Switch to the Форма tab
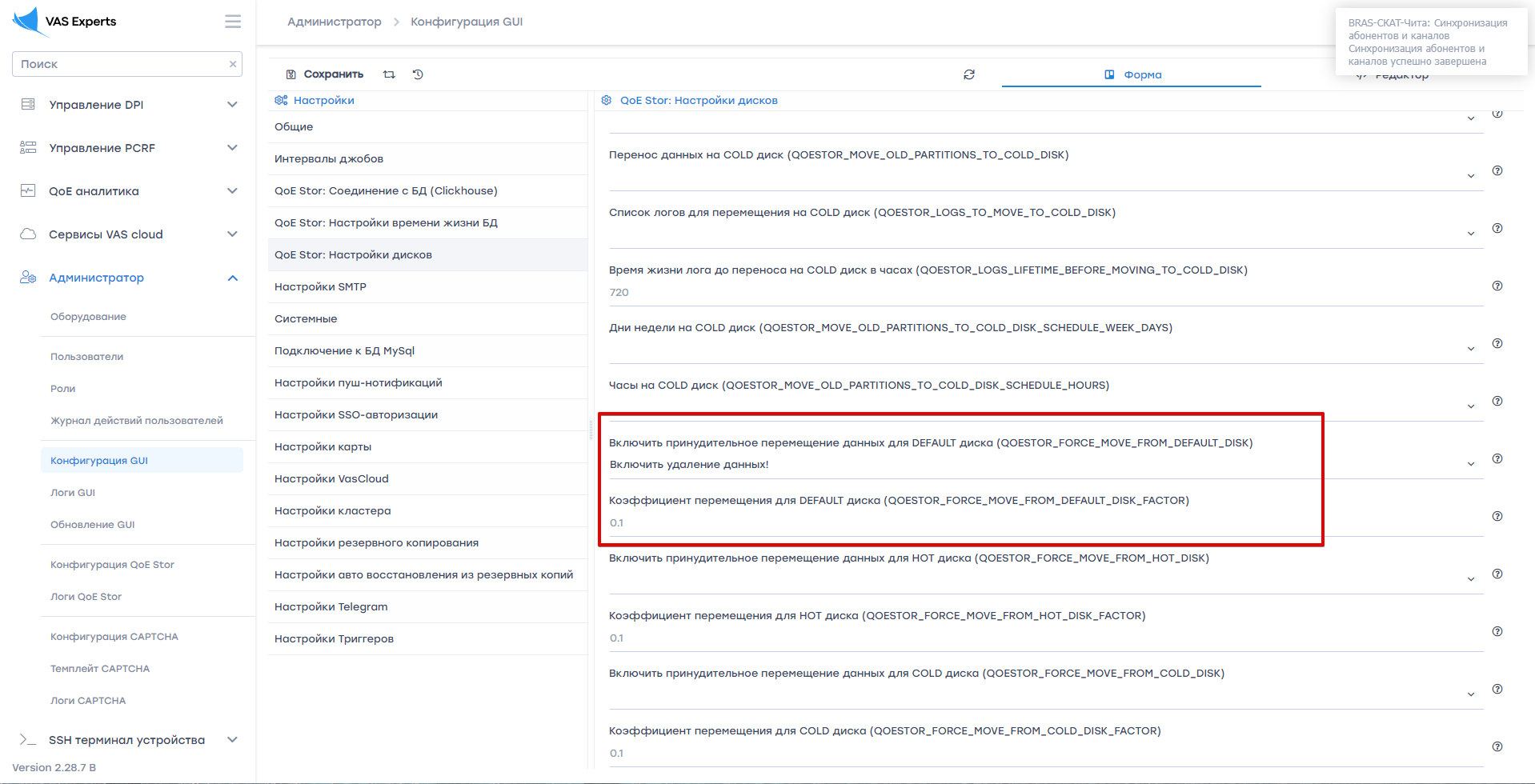Image resolution: width=1535 pixels, height=784 pixels. pyautogui.click(x=1132, y=74)
